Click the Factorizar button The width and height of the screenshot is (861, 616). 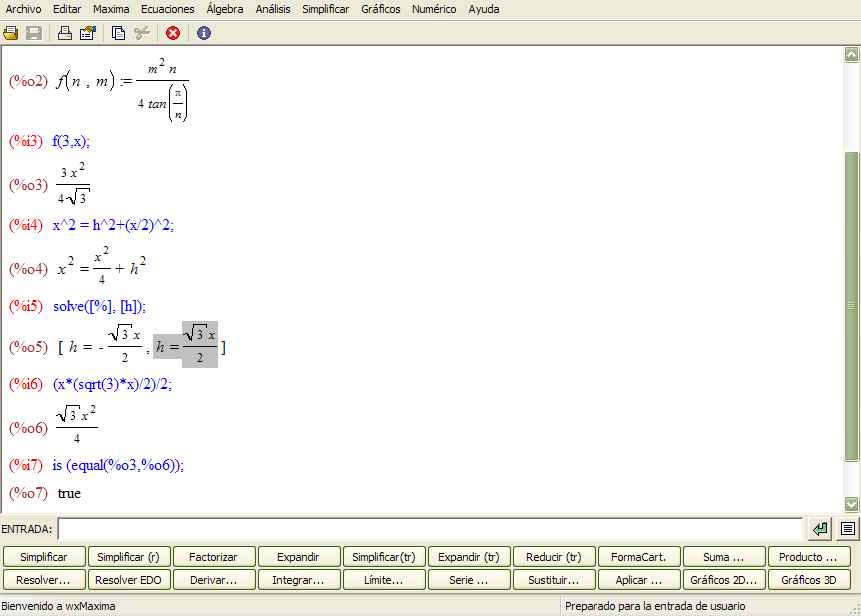213,557
